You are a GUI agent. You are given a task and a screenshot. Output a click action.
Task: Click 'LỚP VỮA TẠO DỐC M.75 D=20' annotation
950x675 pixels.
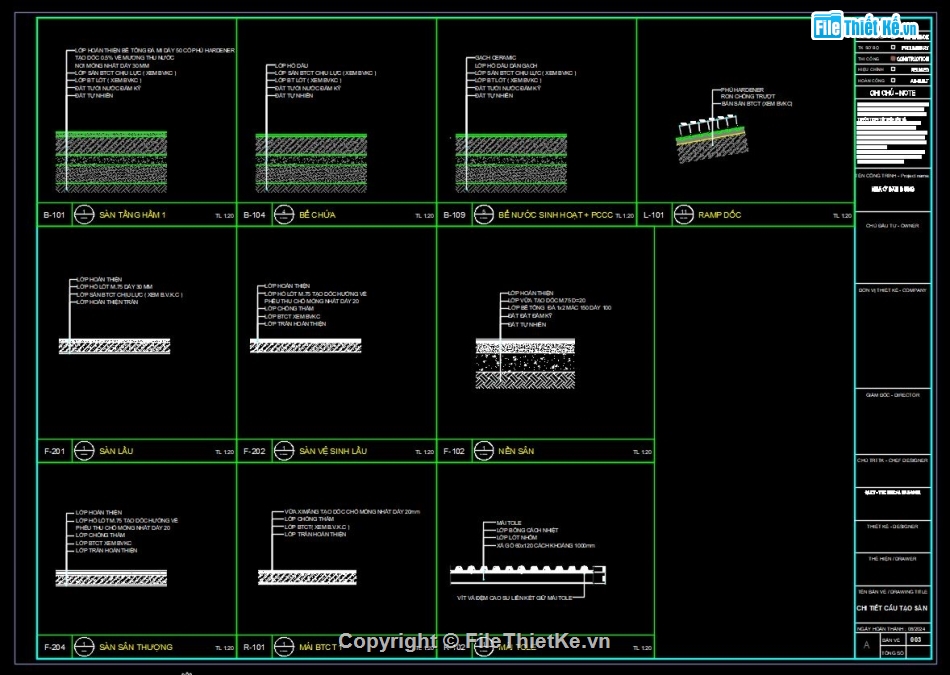click(x=546, y=300)
